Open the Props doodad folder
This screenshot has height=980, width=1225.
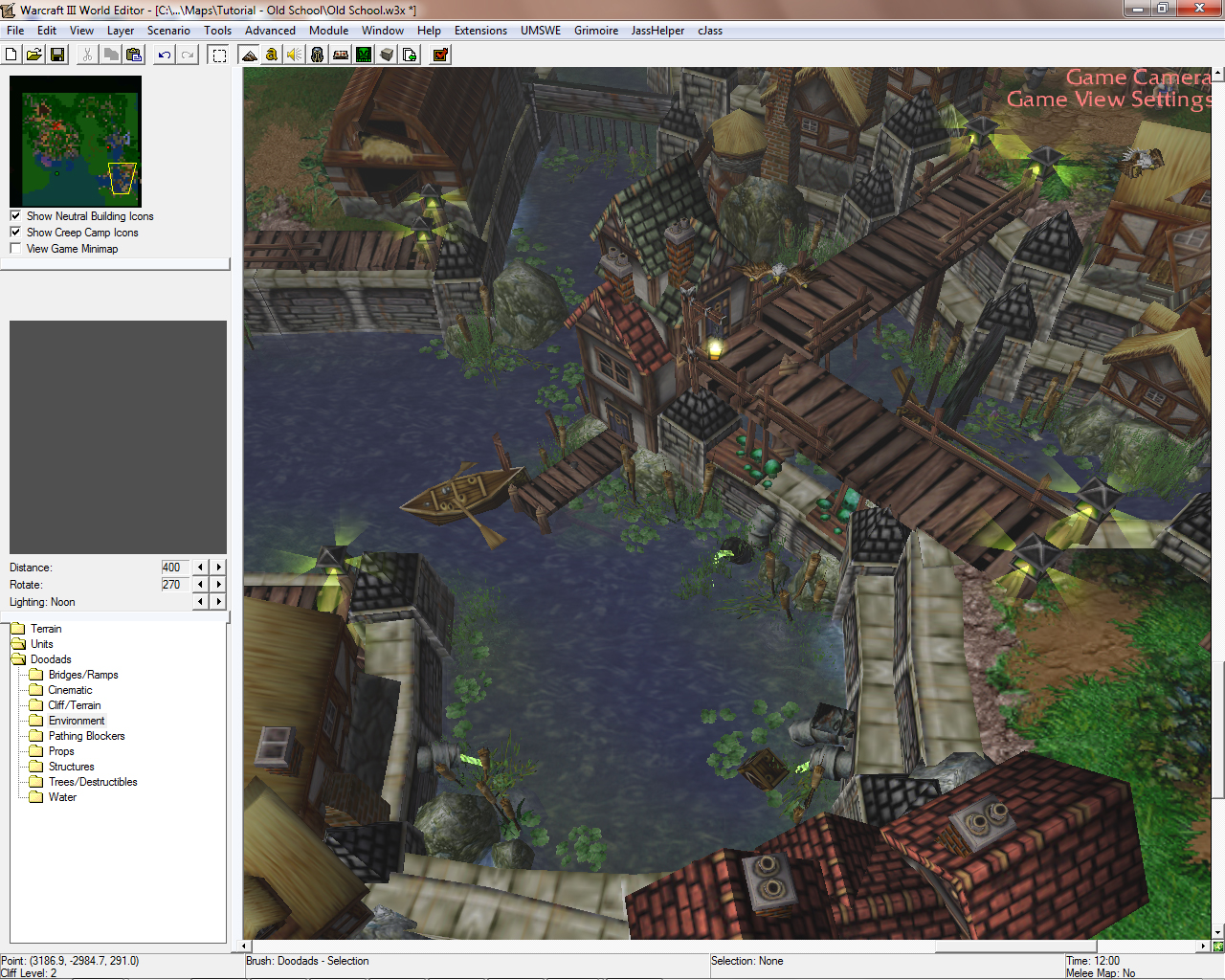(61, 751)
